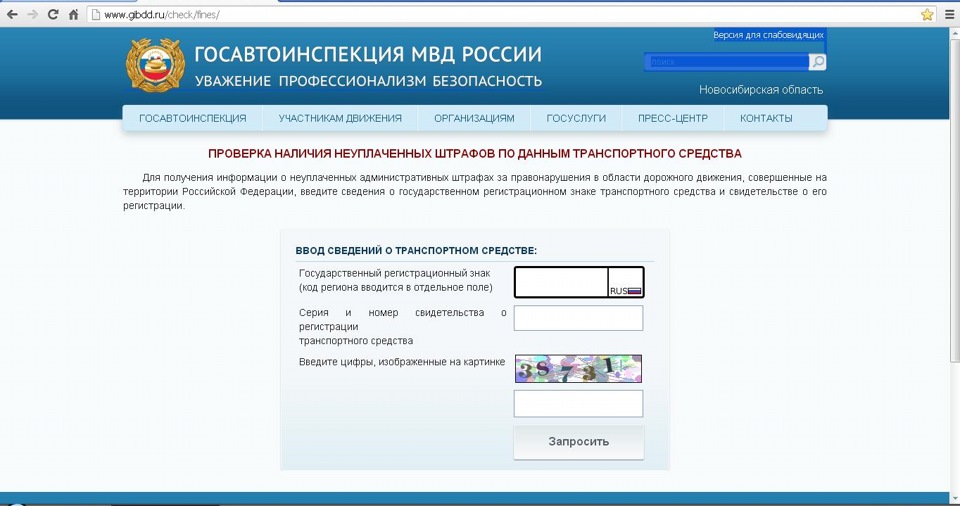Click the browser Forward arrow
Image resolution: width=960 pixels, height=506 pixels.
(32, 14)
